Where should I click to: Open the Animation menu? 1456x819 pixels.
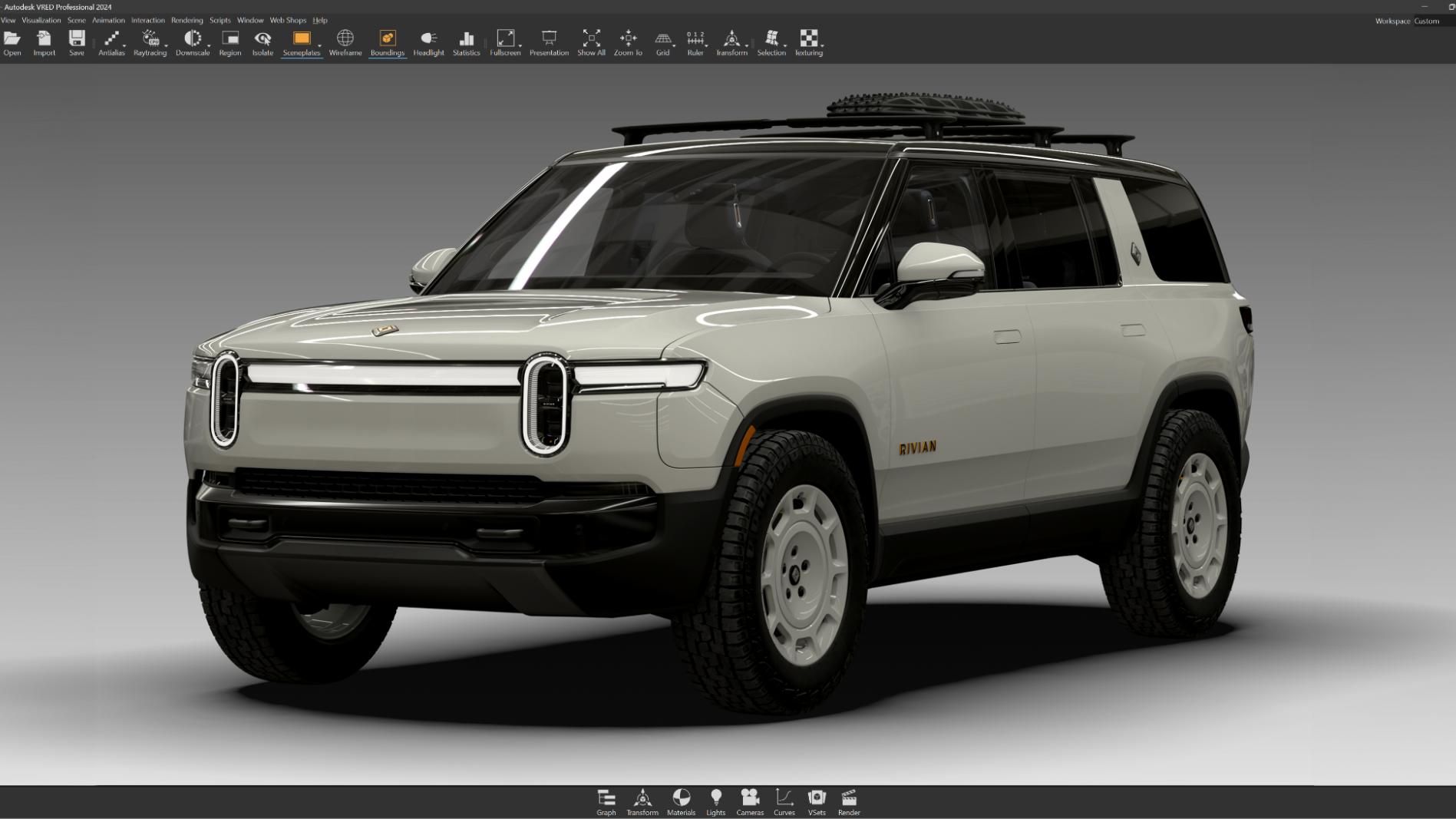(x=108, y=20)
